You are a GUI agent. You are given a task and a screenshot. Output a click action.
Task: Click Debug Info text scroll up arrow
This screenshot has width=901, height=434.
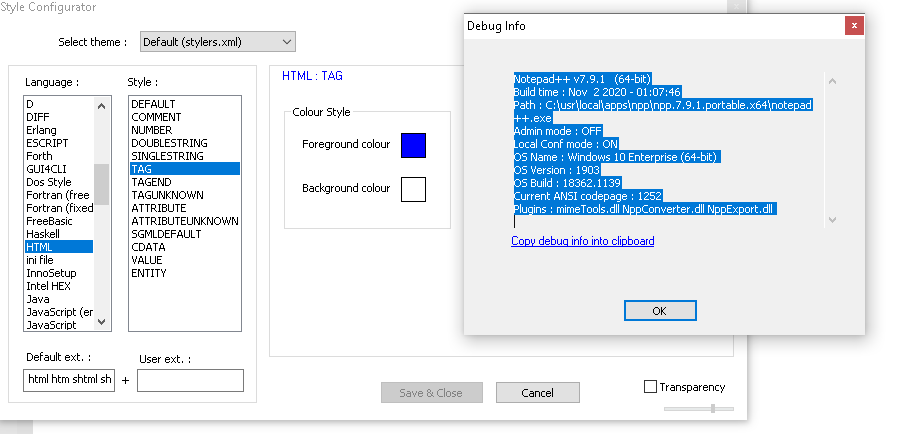[832, 81]
